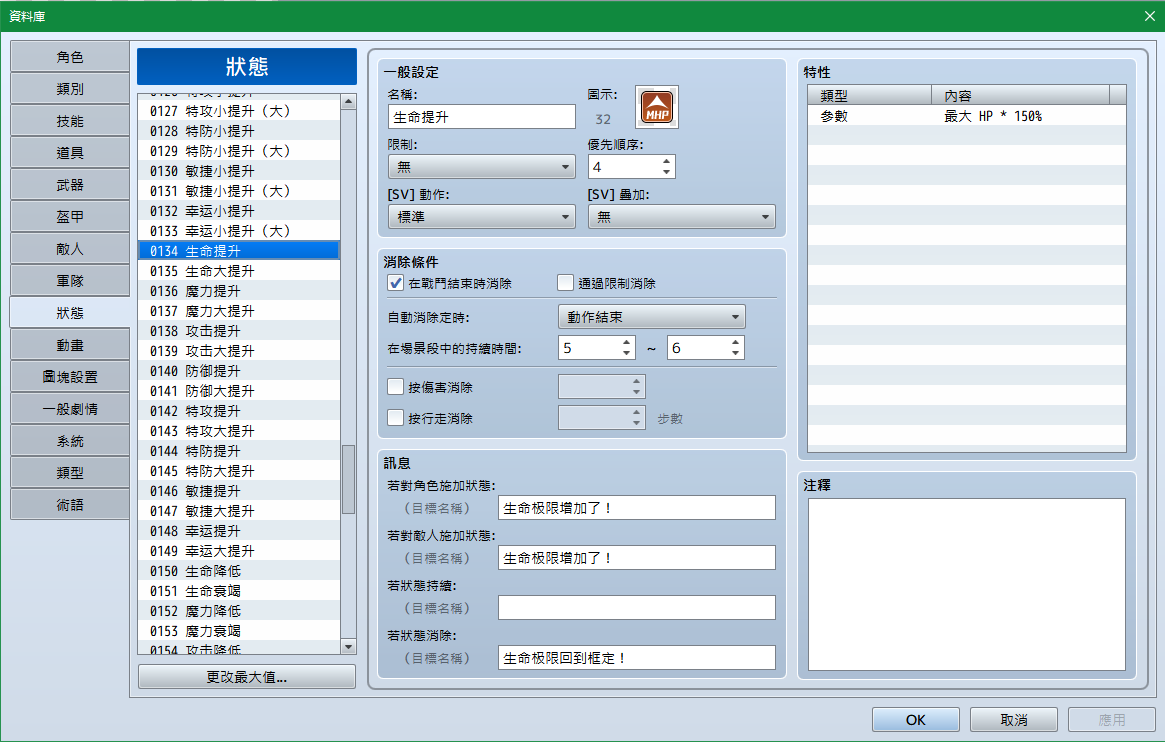The width and height of the screenshot is (1165, 742).
Task: Switch to the 道具 tab
Action: click(x=70, y=153)
